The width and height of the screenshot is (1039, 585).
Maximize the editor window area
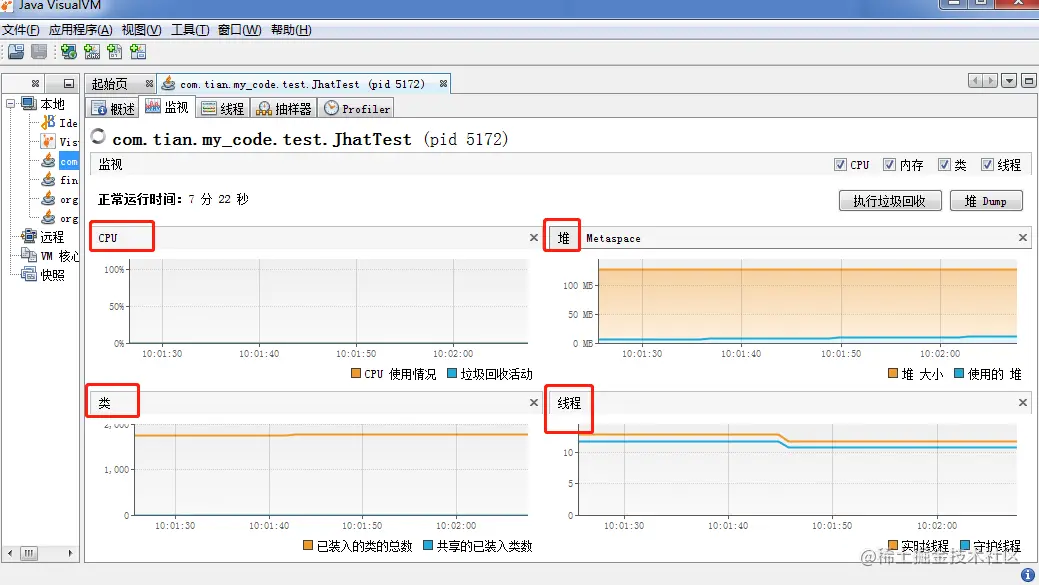coord(1028,81)
